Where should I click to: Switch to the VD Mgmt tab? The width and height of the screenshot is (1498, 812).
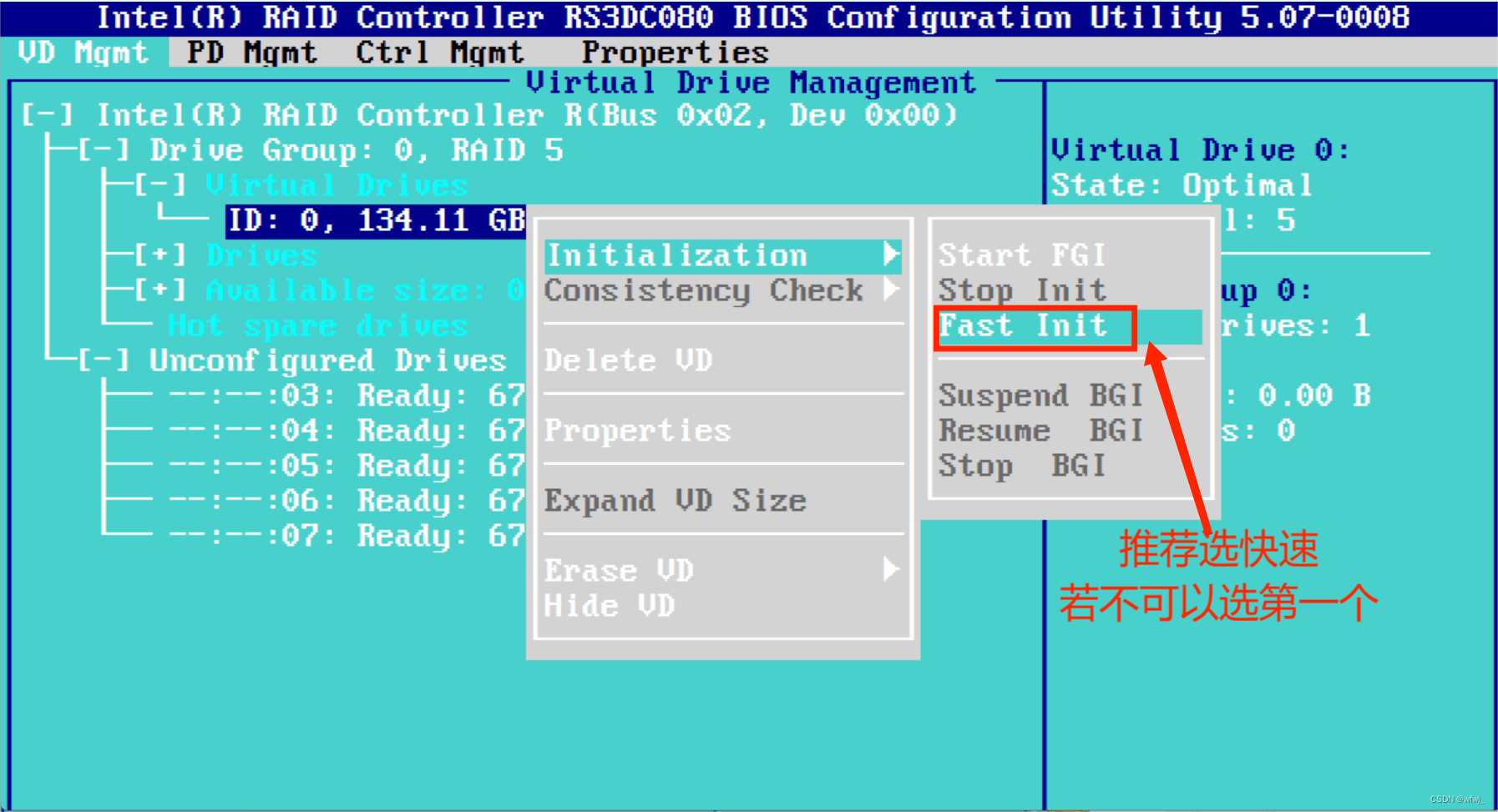84,53
